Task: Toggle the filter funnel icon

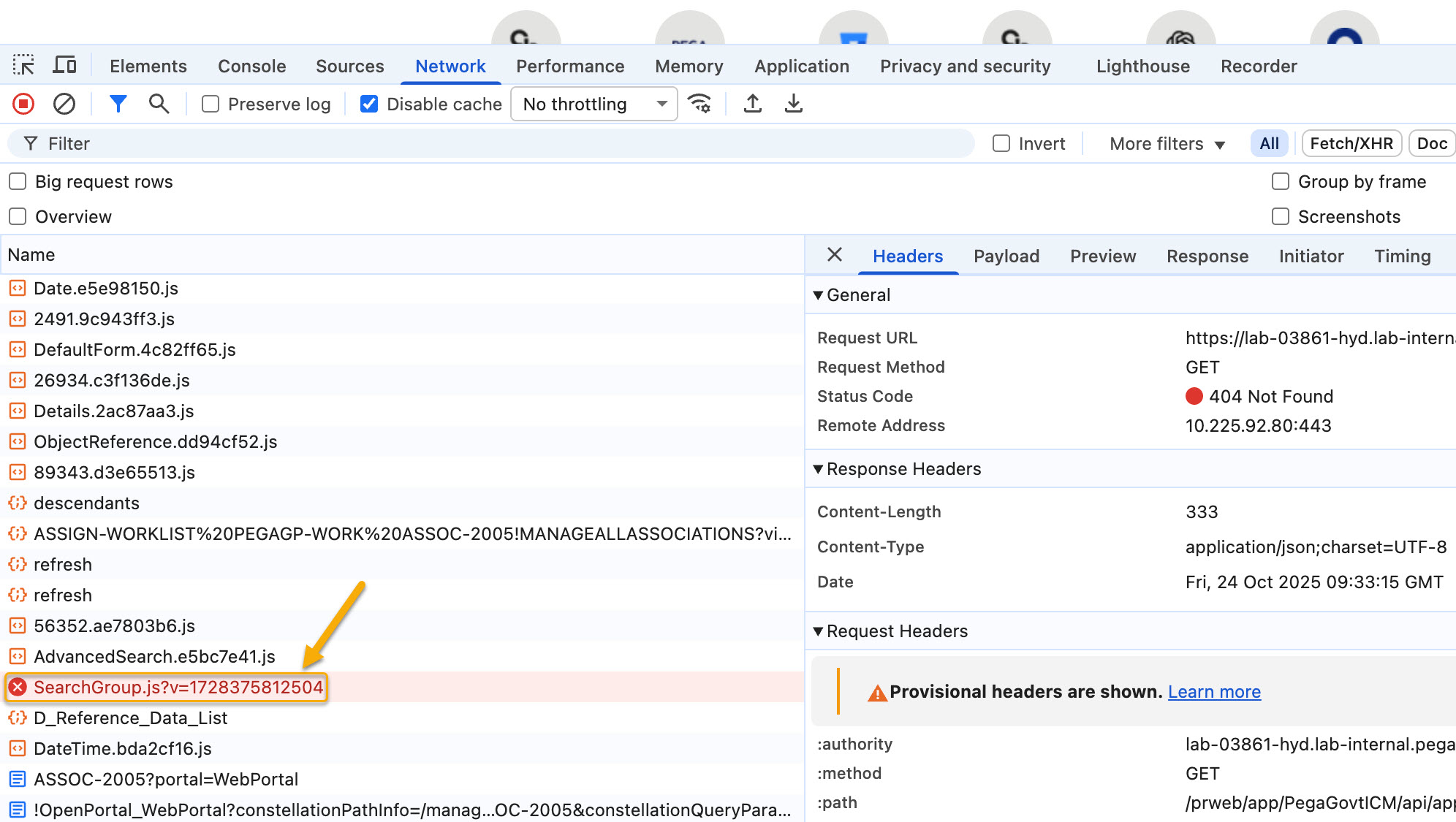Action: point(118,104)
